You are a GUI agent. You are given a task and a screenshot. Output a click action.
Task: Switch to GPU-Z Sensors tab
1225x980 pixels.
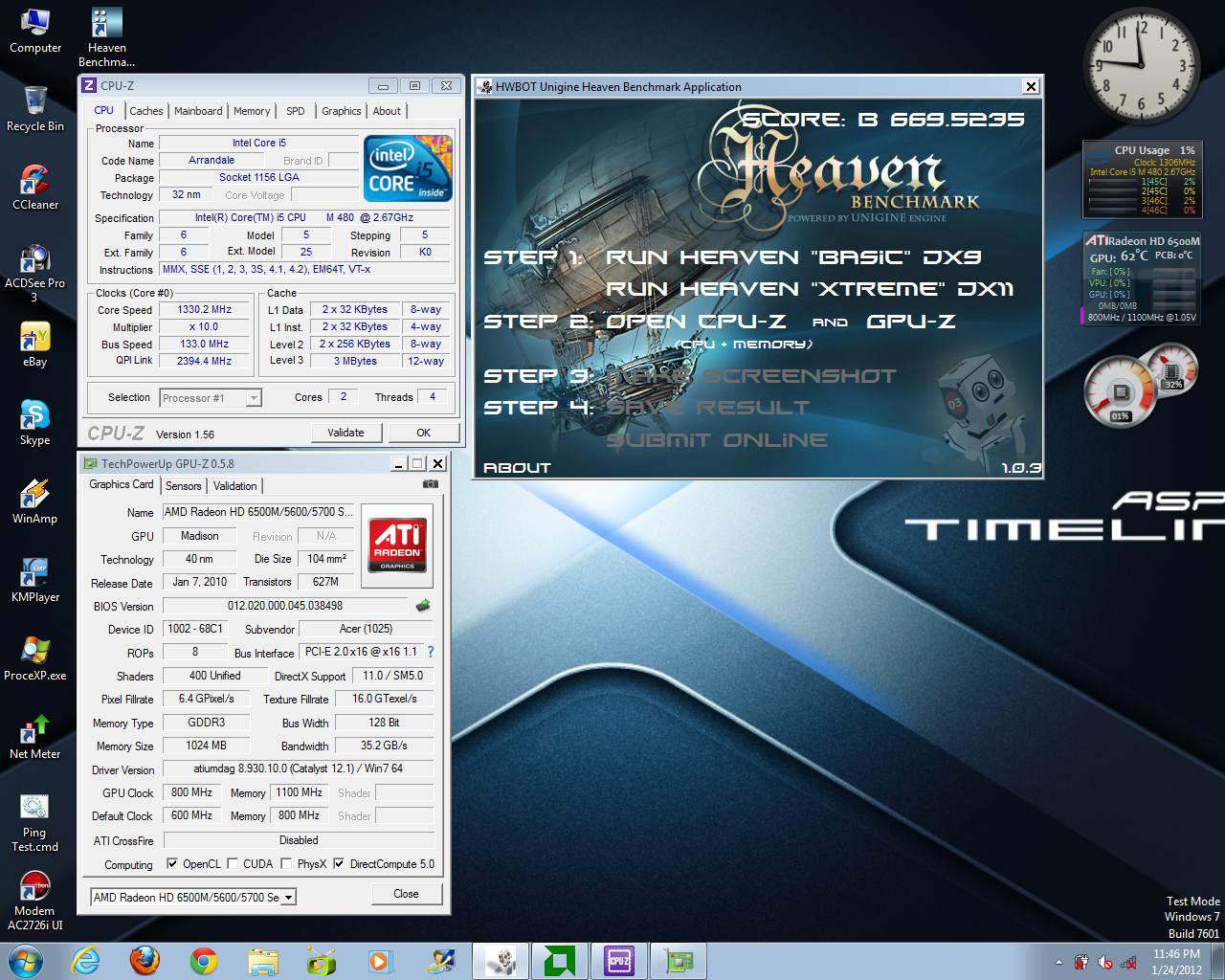tap(183, 486)
